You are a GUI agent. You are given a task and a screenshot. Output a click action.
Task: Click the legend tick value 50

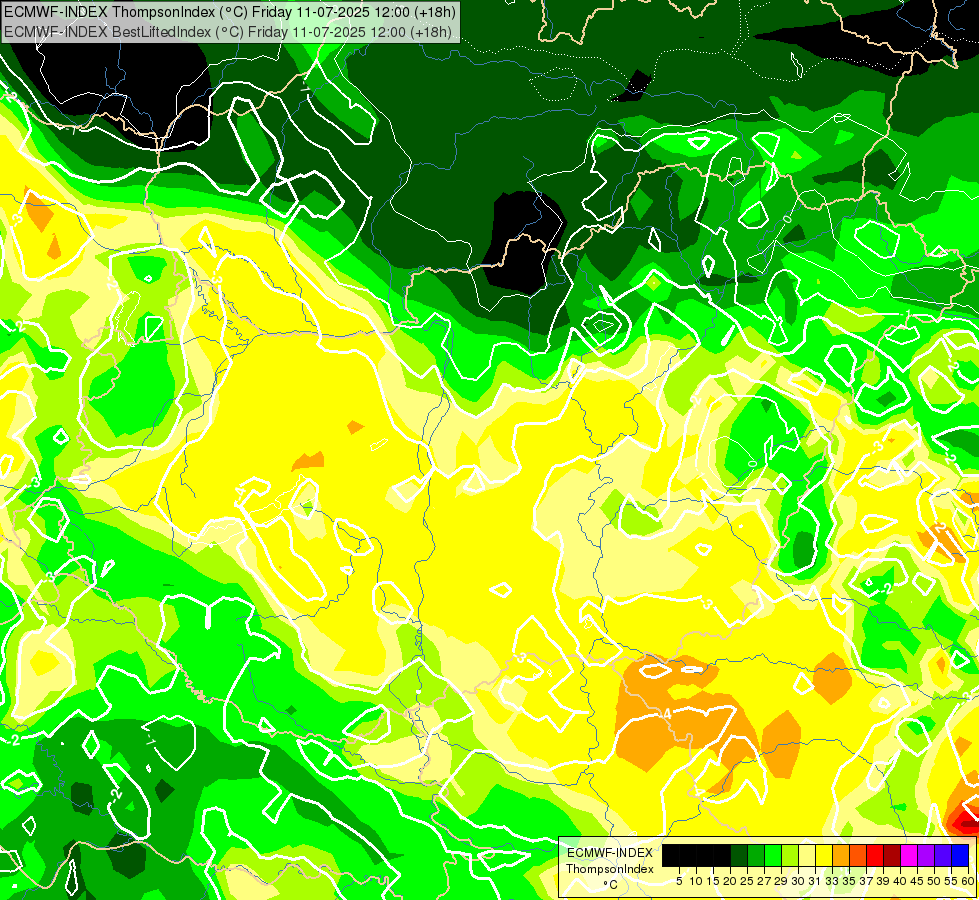935,881
